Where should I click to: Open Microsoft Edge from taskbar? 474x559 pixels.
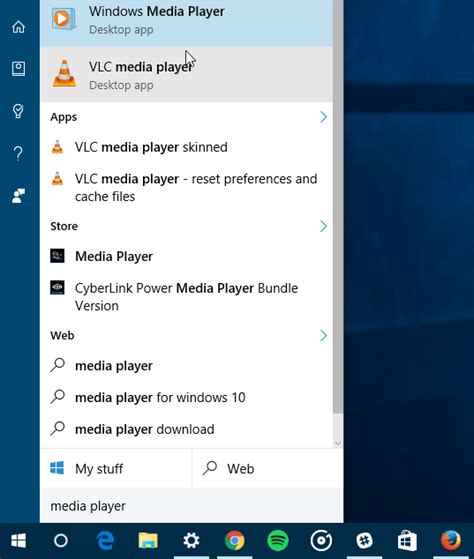pyautogui.click(x=105, y=541)
